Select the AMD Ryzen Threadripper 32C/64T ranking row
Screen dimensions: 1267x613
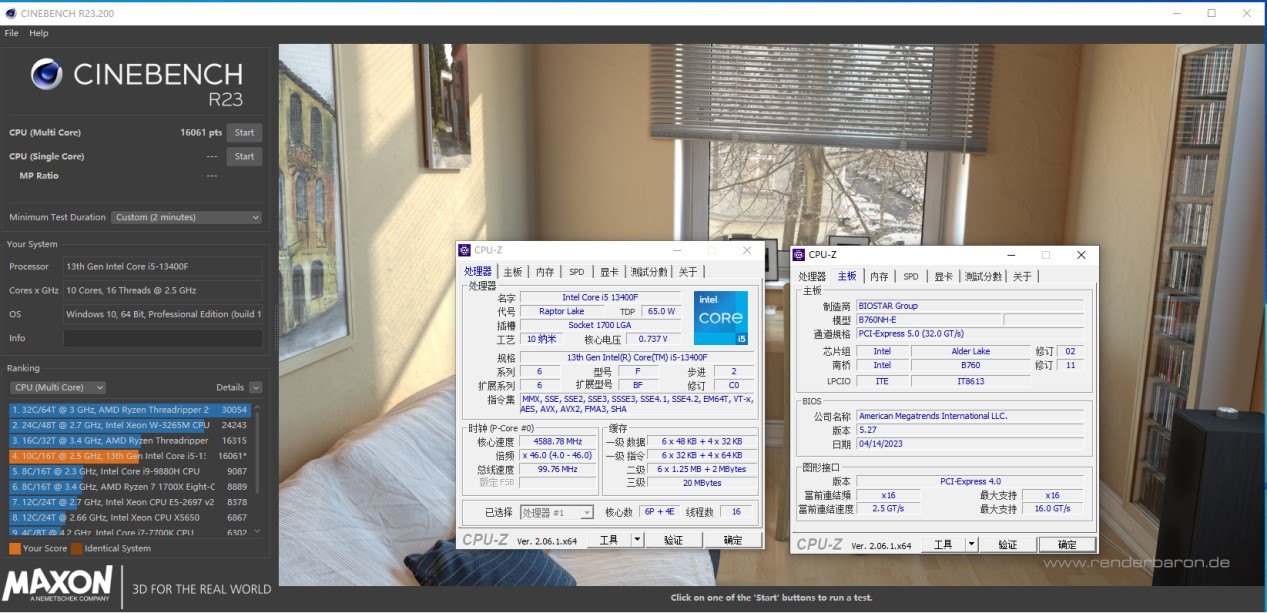(130, 410)
